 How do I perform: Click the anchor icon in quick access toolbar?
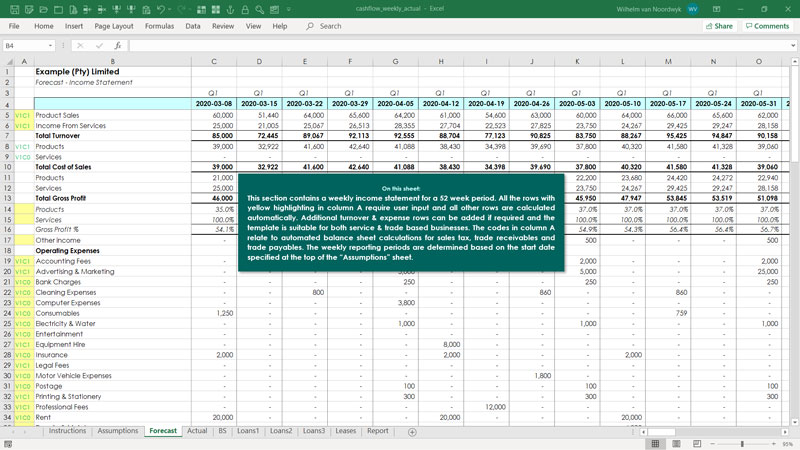click(230, 10)
